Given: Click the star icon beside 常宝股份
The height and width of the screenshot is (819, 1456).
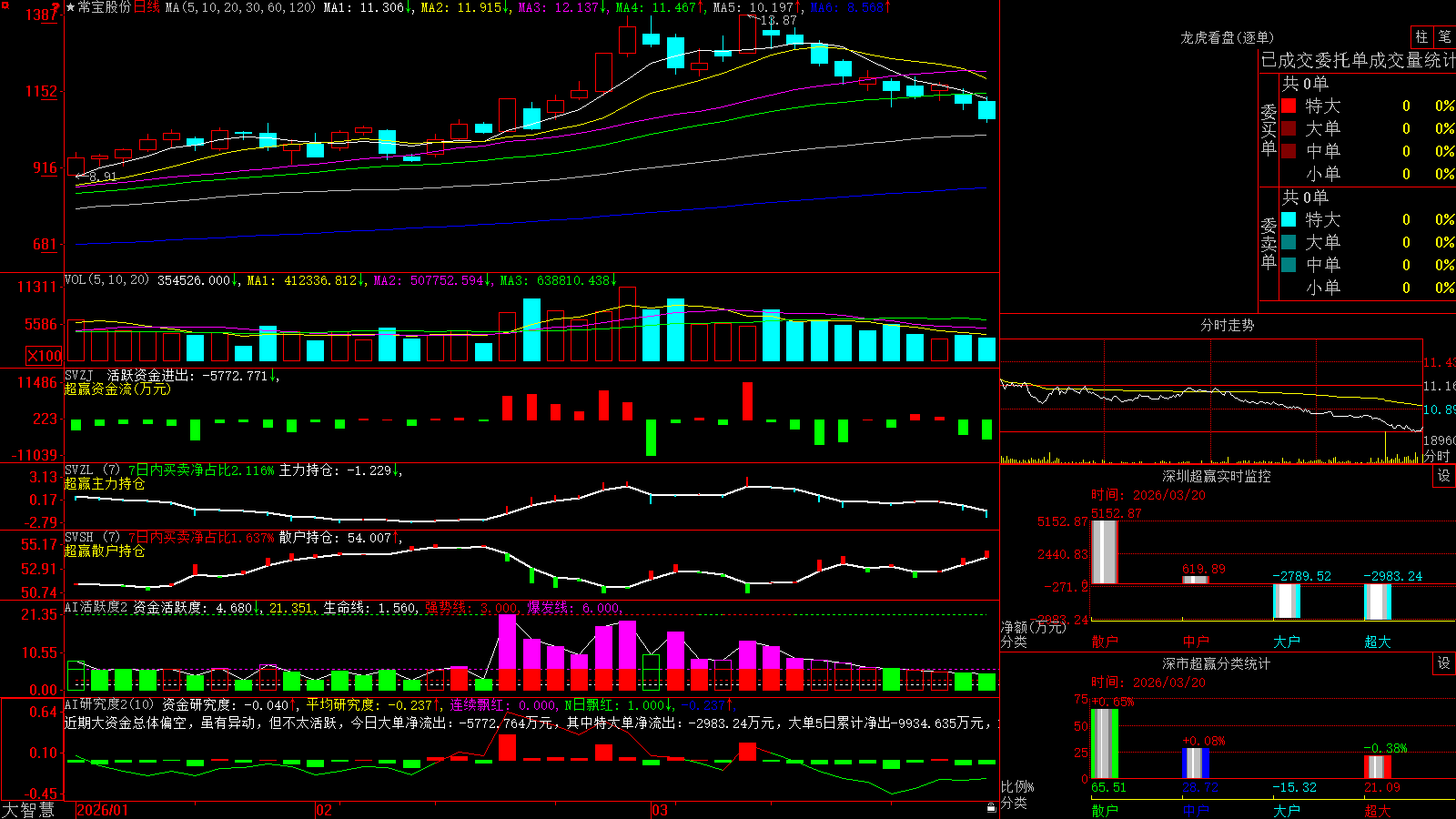Looking at the screenshot, I should click(70, 7).
